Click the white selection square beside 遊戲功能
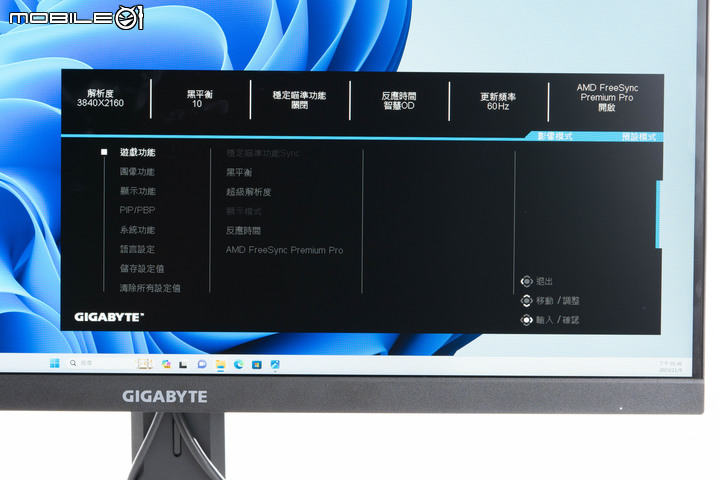The height and width of the screenshot is (480, 720). (104, 152)
